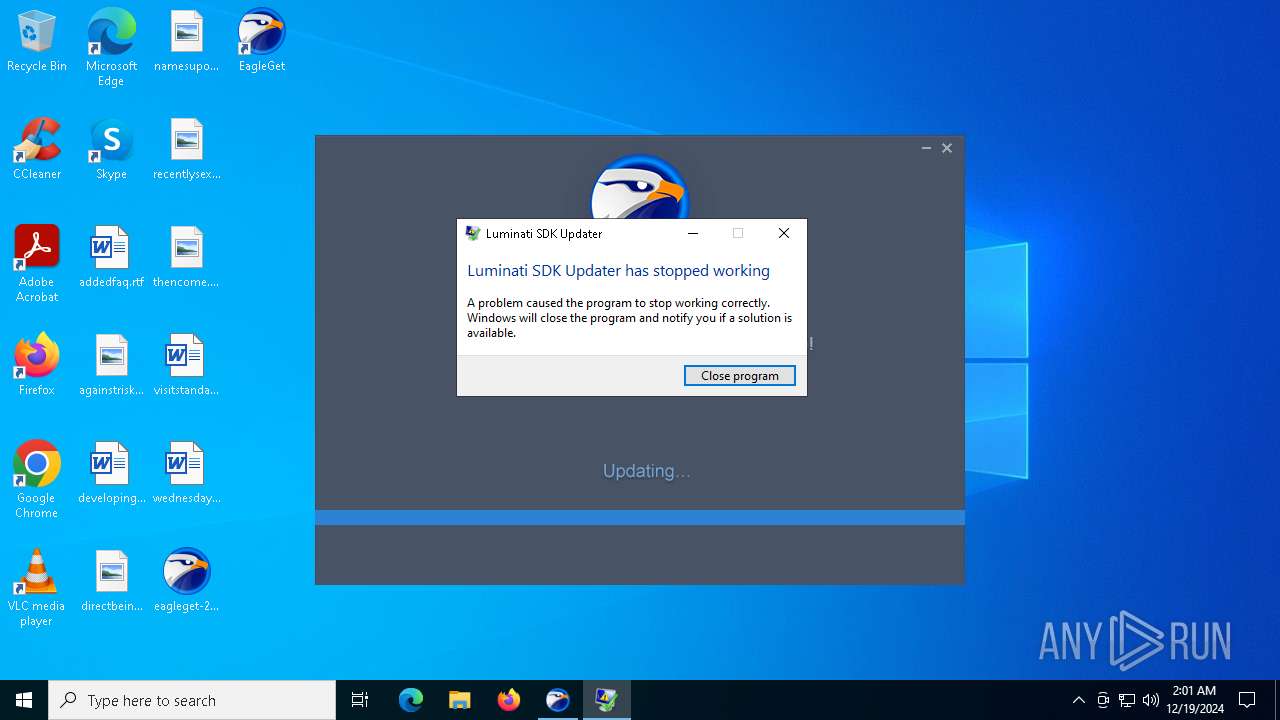Open the EagleGet desktop shortcut
The height and width of the screenshot is (720, 1280).
pos(262,42)
